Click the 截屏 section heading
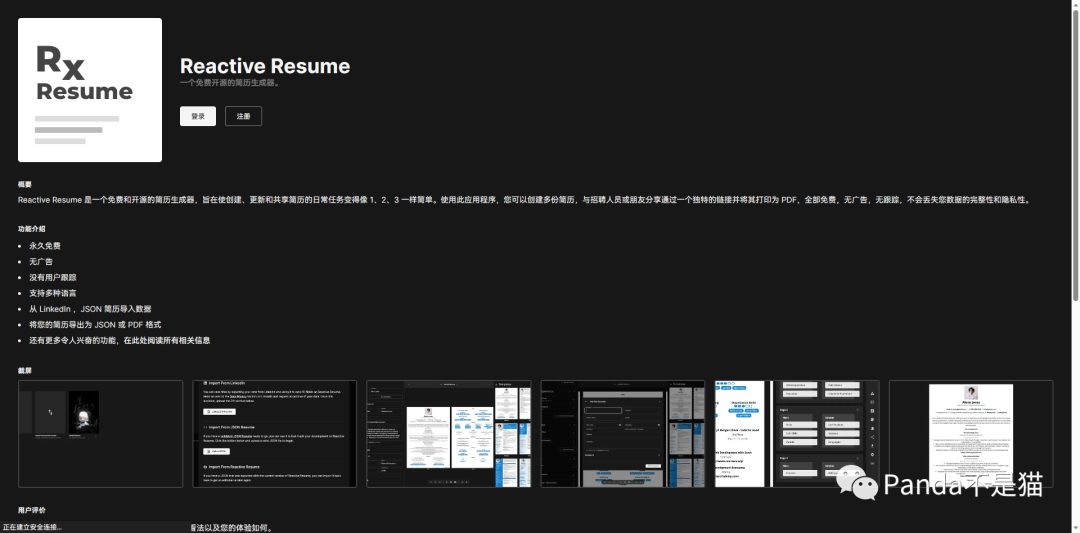The image size is (1080, 533). [25, 370]
